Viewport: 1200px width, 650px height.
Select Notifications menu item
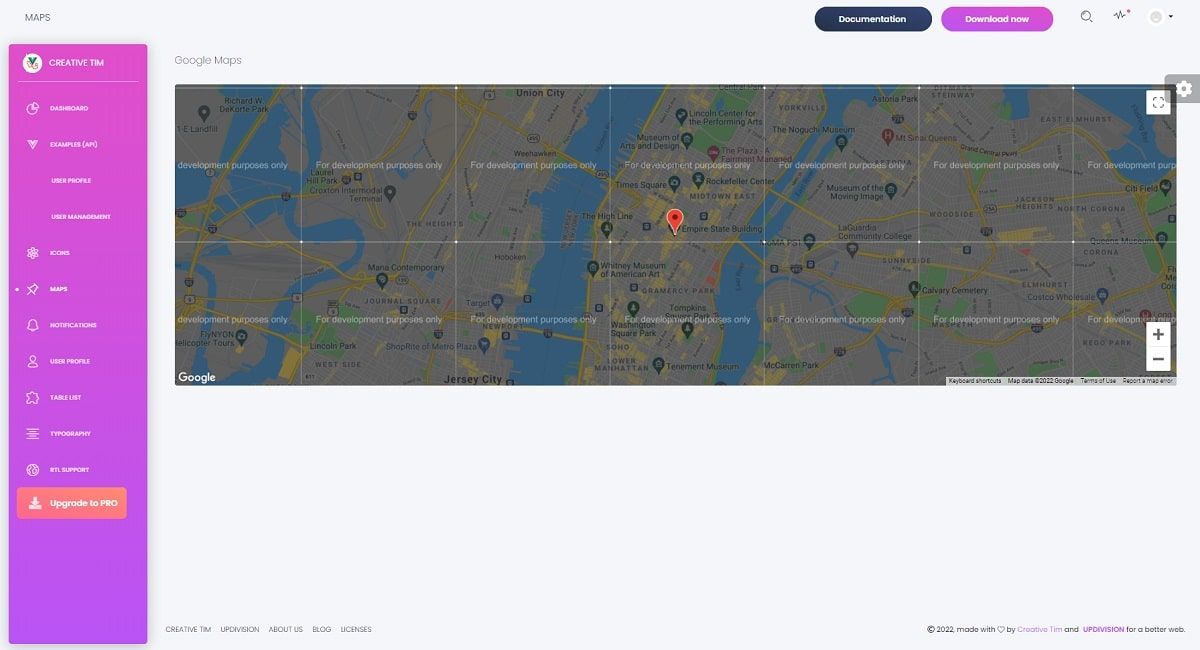click(x=73, y=325)
